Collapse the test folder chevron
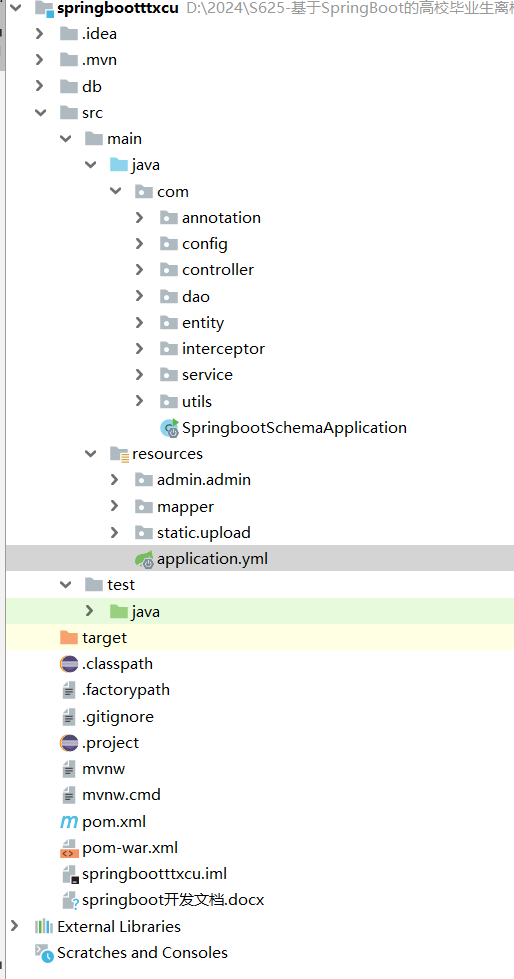 pyautogui.click(x=66, y=585)
